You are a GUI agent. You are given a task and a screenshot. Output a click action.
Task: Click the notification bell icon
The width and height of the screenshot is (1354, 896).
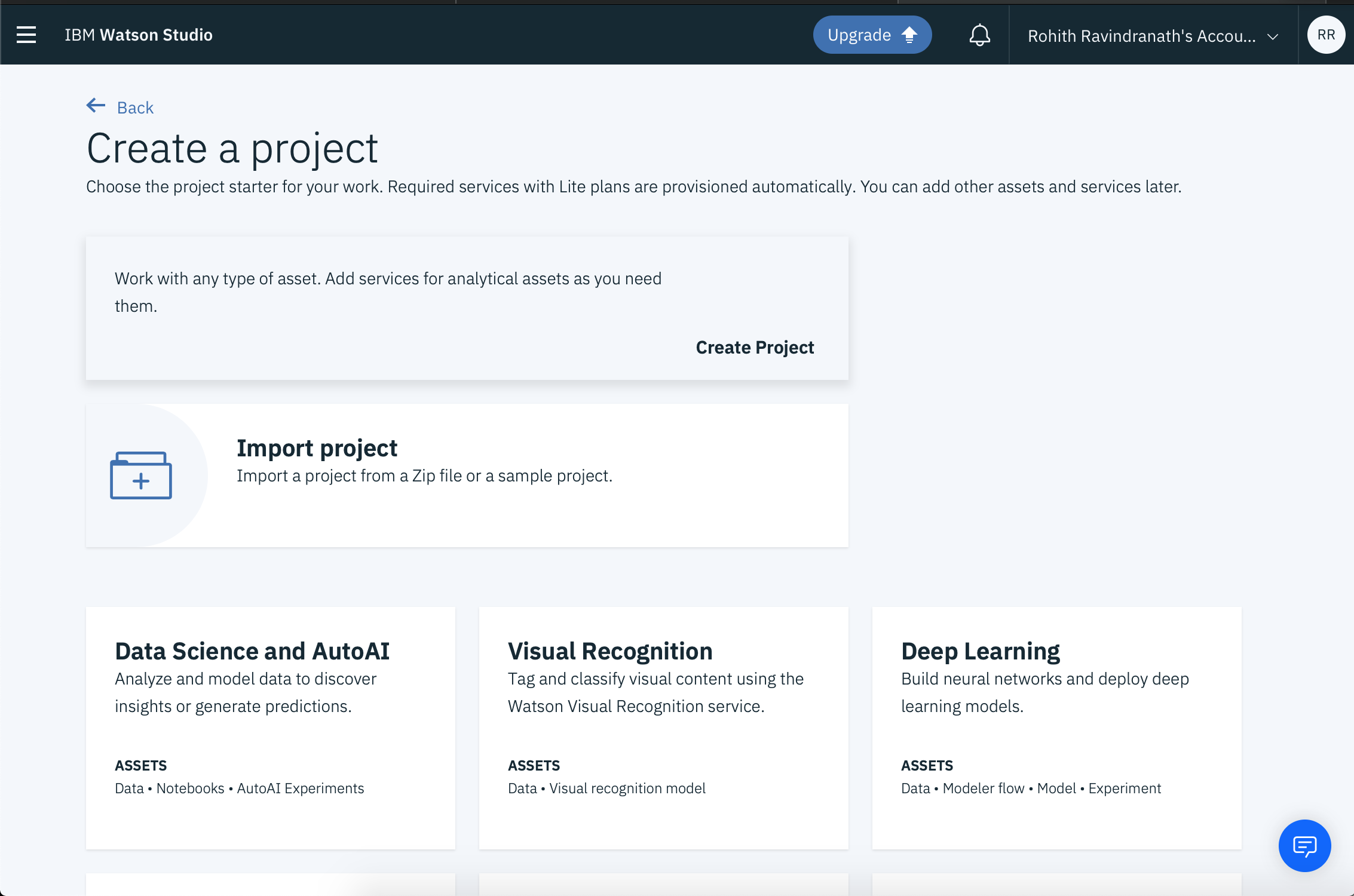point(980,34)
